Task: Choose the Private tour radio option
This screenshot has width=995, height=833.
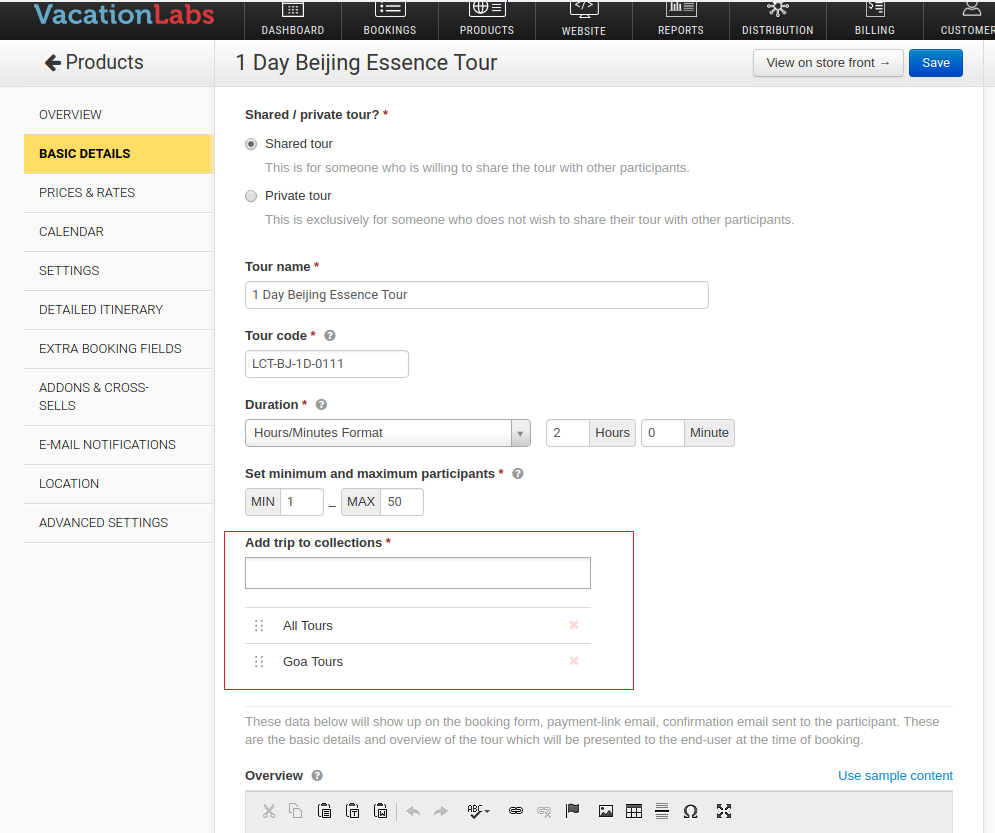Action: (251, 196)
